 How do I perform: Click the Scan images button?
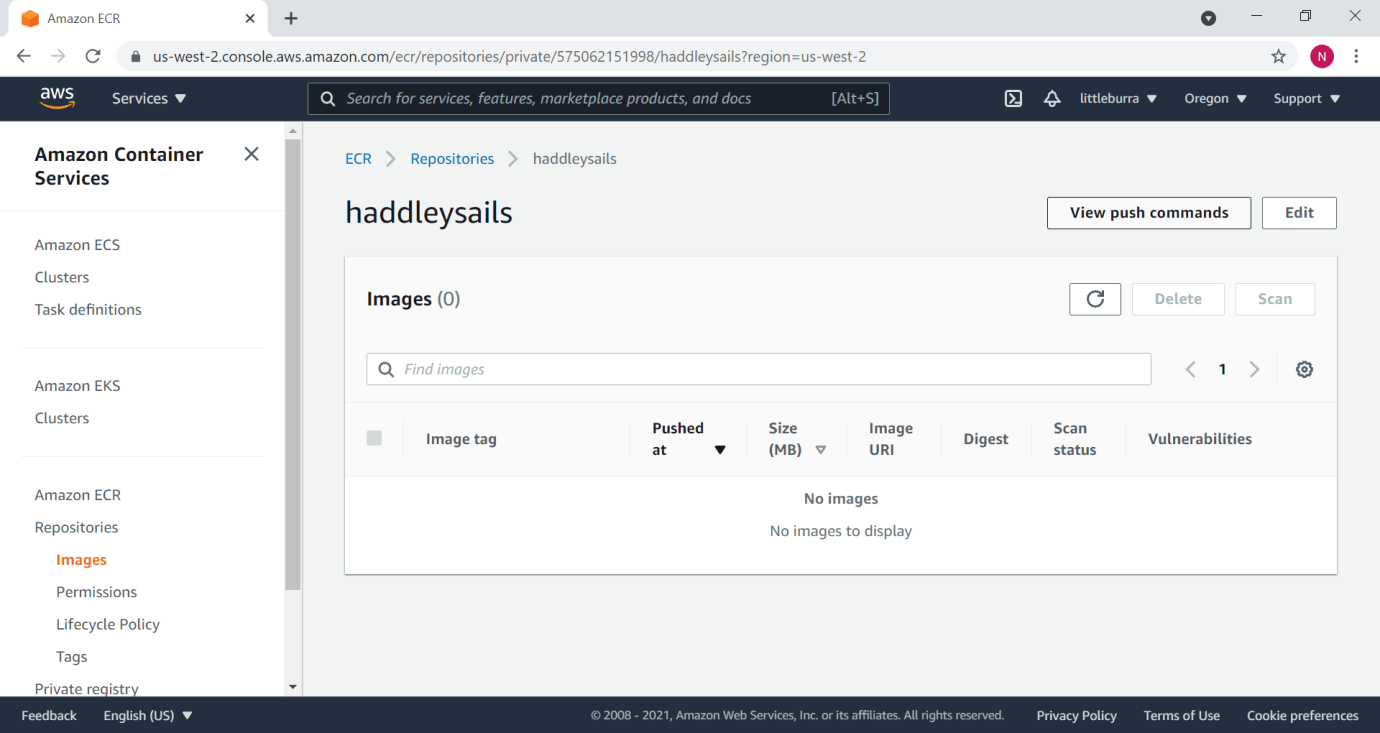coord(1275,299)
